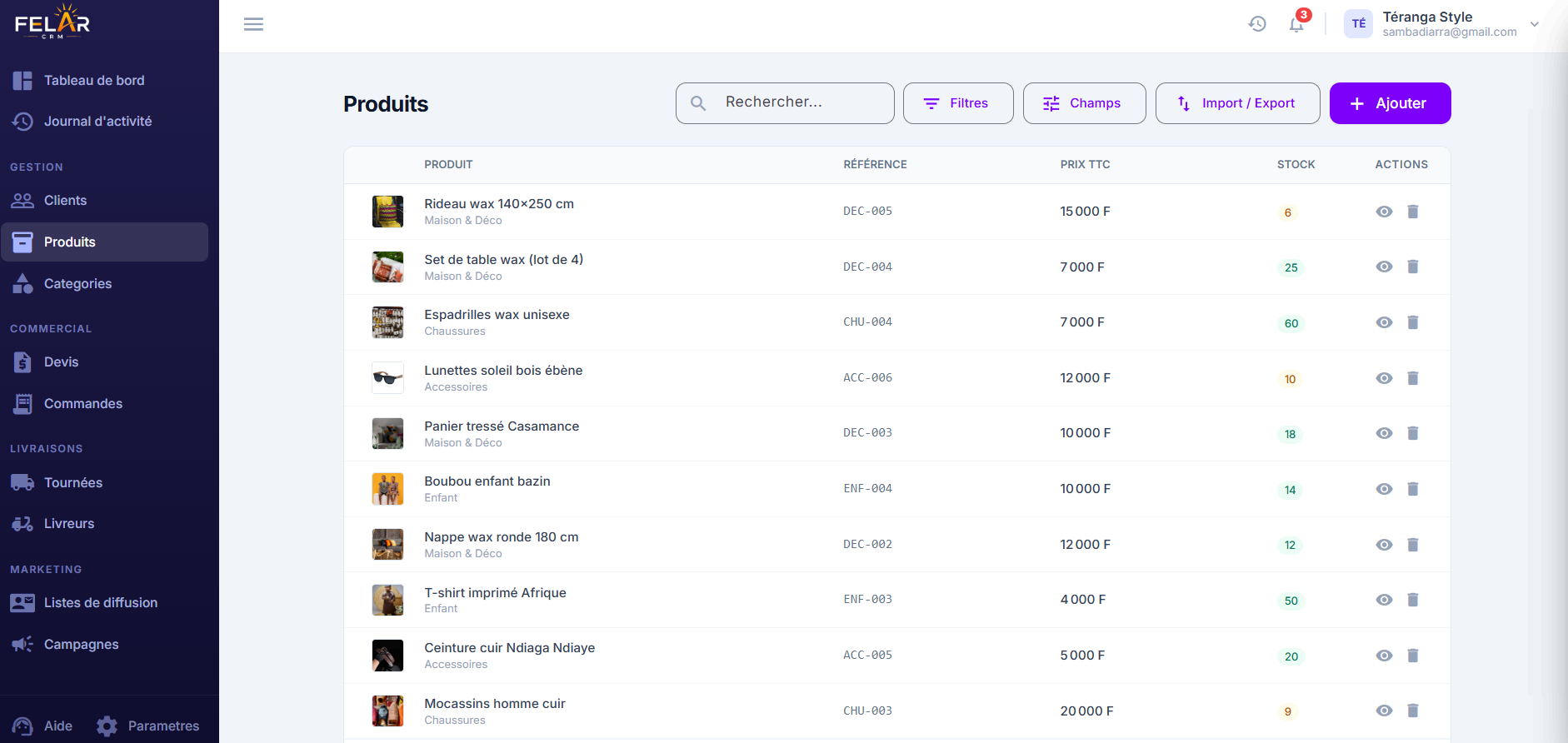Delete Rideau wax 140×250 cm
The width and height of the screenshot is (1568, 743).
pos(1413,212)
